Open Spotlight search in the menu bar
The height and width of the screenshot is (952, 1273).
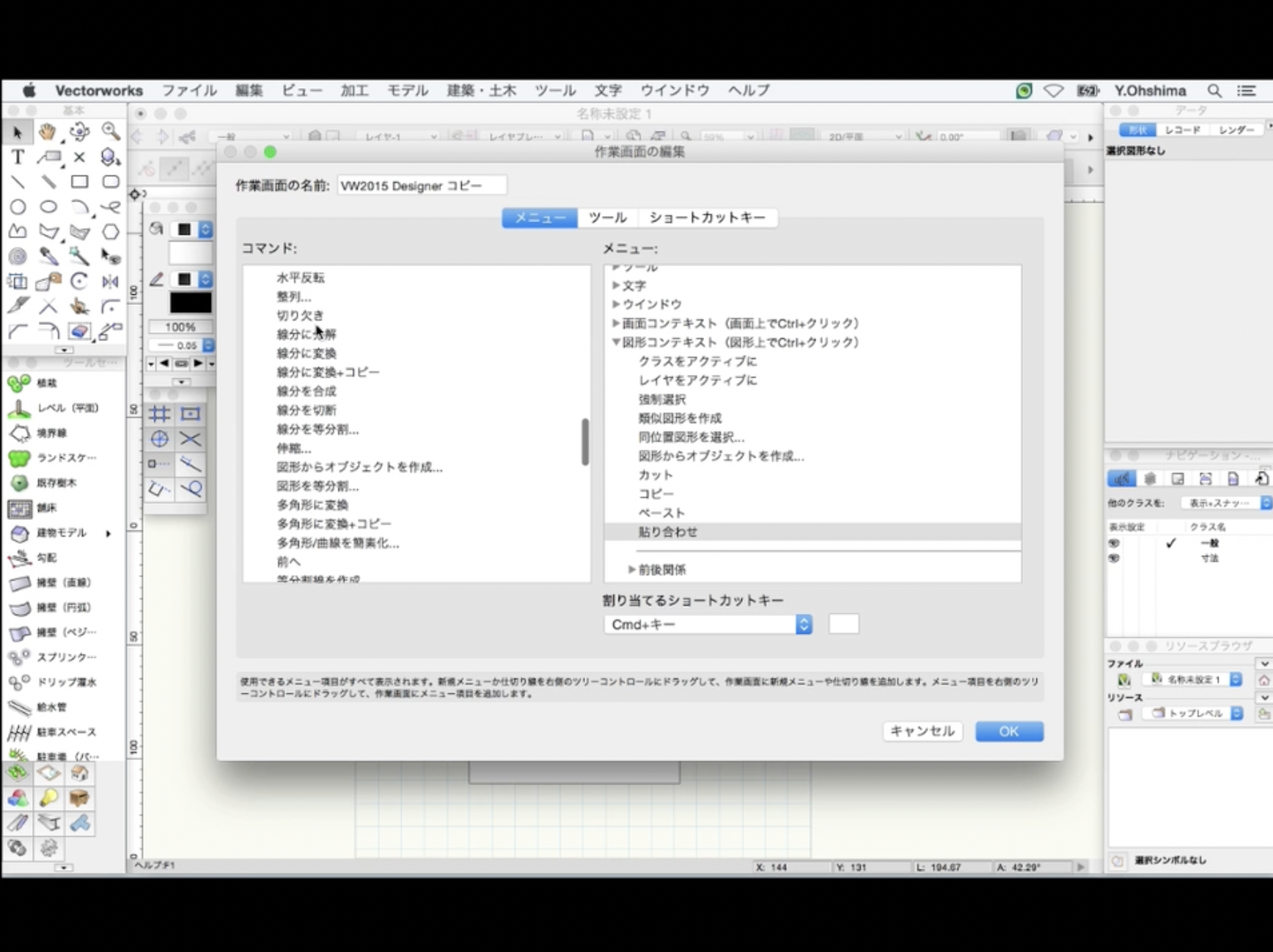1214,91
